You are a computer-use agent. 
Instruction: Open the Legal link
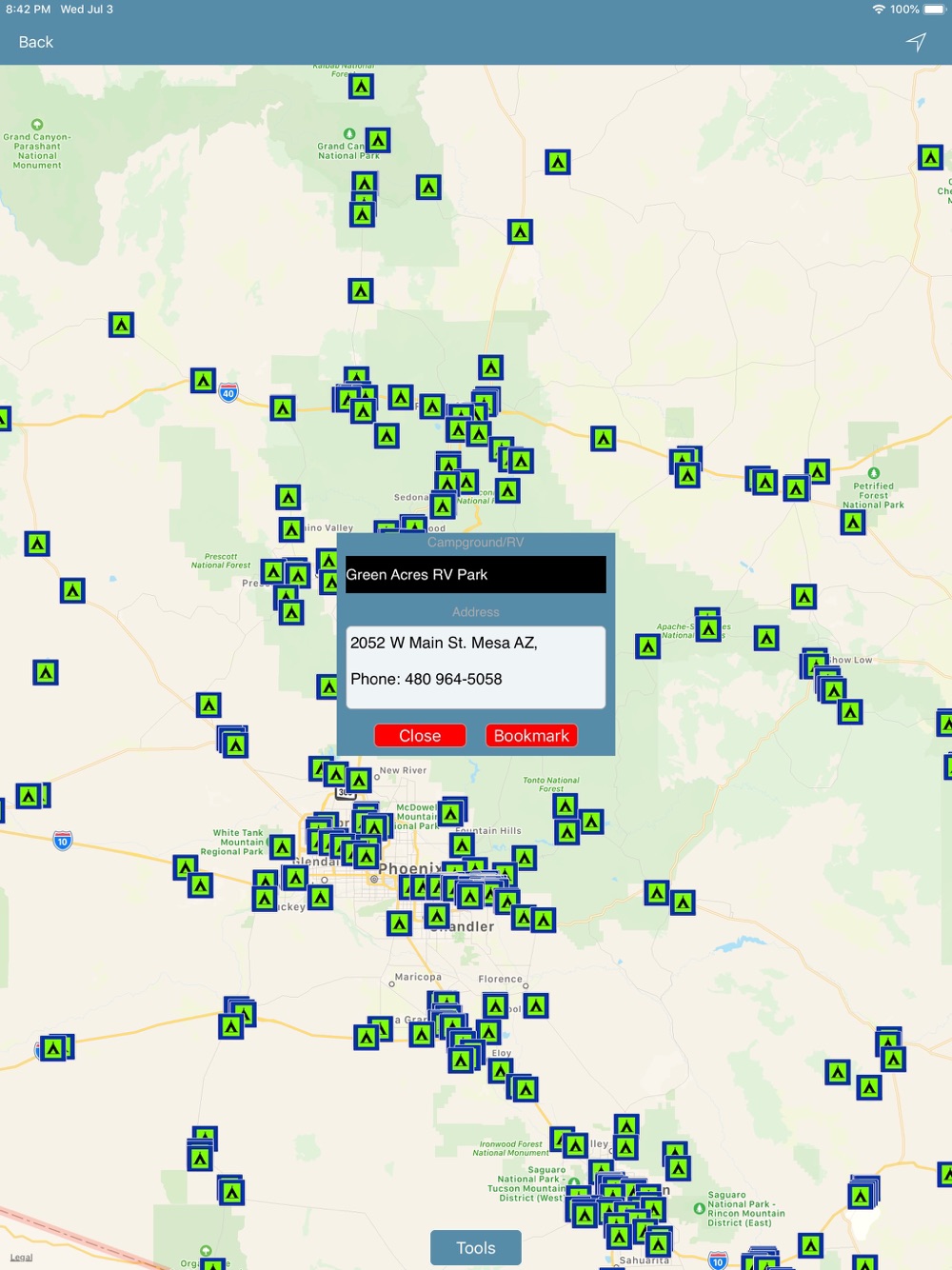pos(21,1258)
